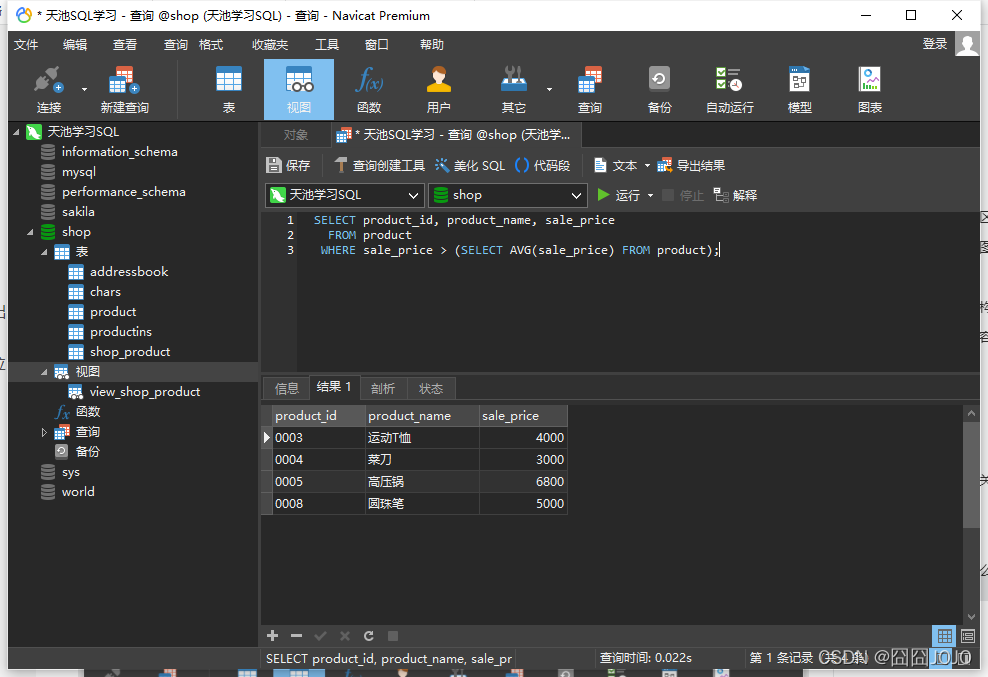
Task: Click the 解释 (Explain) button
Action: coord(735,195)
